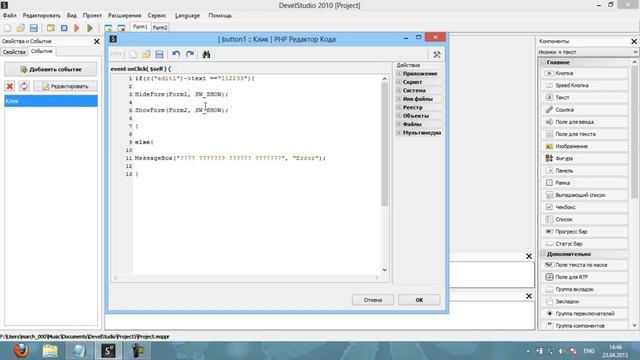Click the blue square icon in main toolbar
Viewport: 640px width, 360px height.
pos(64,28)
